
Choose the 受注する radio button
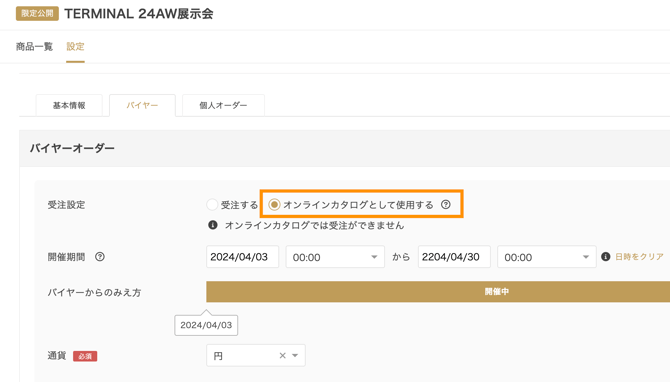tap(212, 205)
